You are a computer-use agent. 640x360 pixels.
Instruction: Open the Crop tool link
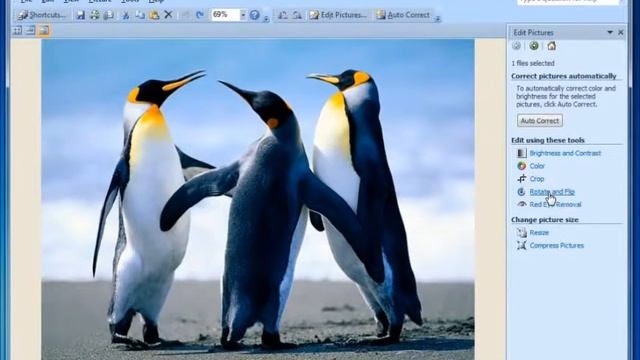536,179
